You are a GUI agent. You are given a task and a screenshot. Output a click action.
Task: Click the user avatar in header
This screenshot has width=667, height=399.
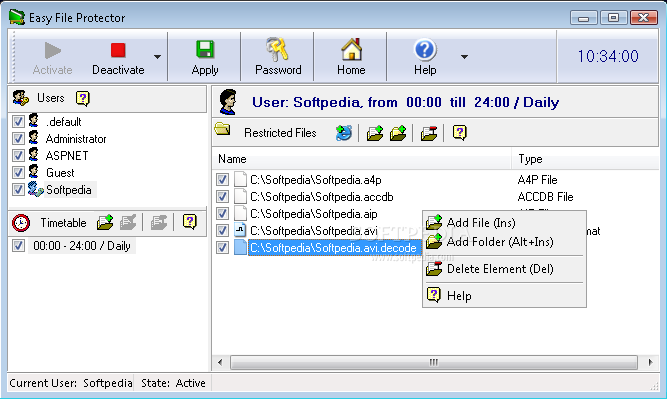click(x=228, y=102)
